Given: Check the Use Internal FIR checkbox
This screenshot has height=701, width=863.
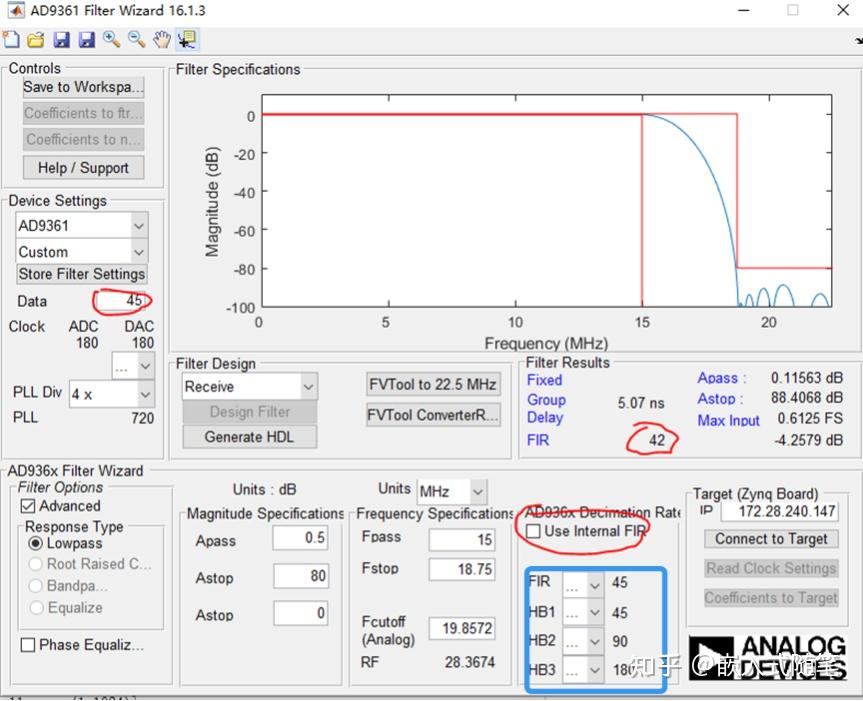Looking at the screenshot, I should tap(533, 531).
